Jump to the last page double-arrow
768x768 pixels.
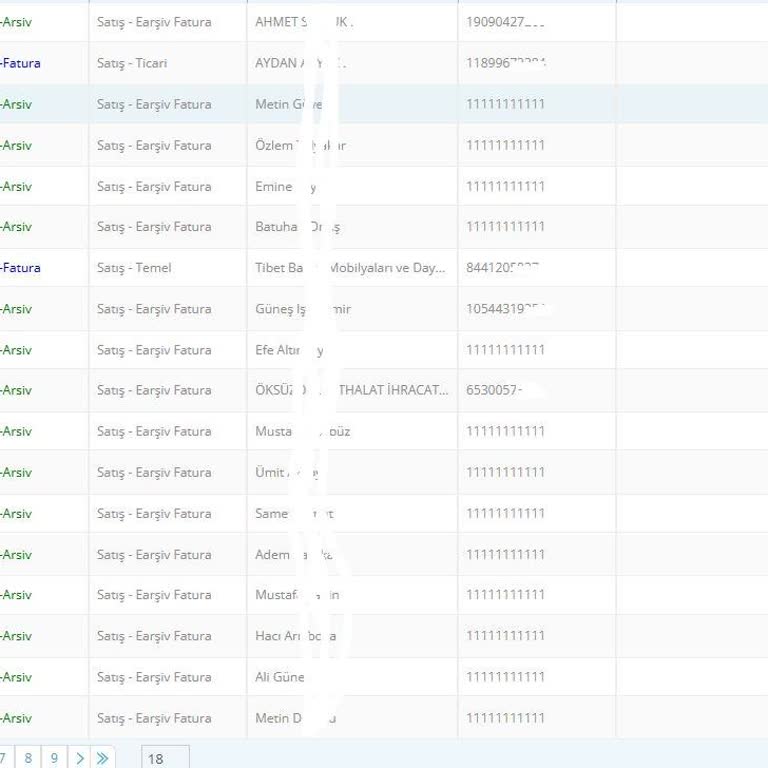[x=103, y=758]
